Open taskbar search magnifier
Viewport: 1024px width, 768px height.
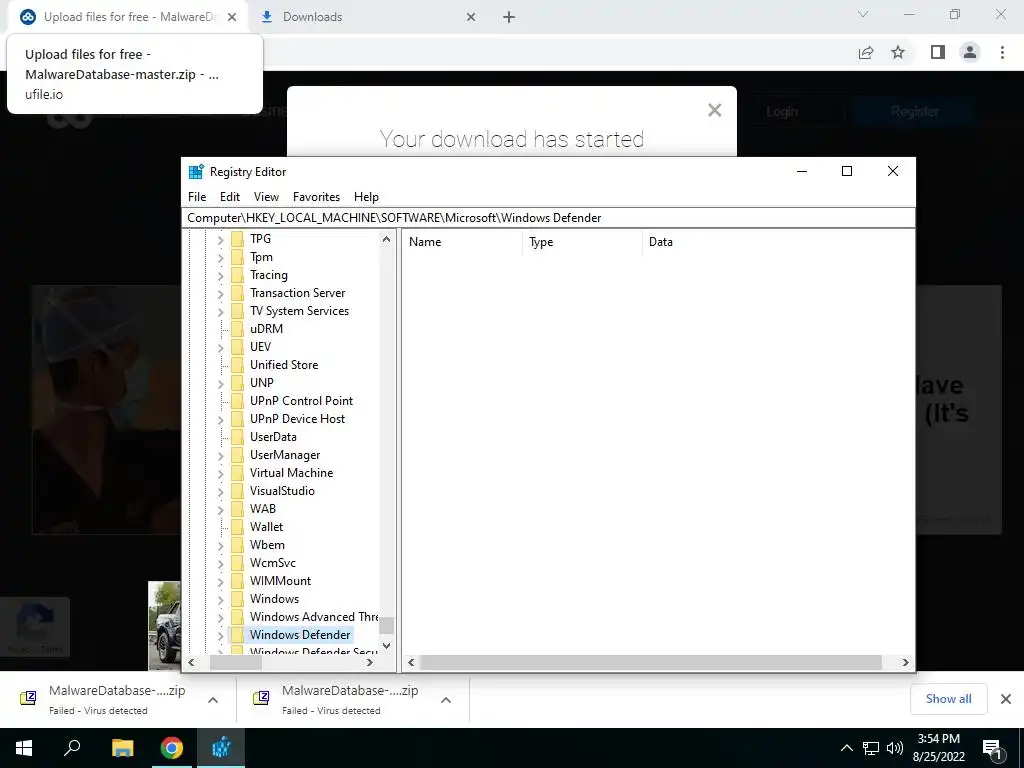(72, 748)
